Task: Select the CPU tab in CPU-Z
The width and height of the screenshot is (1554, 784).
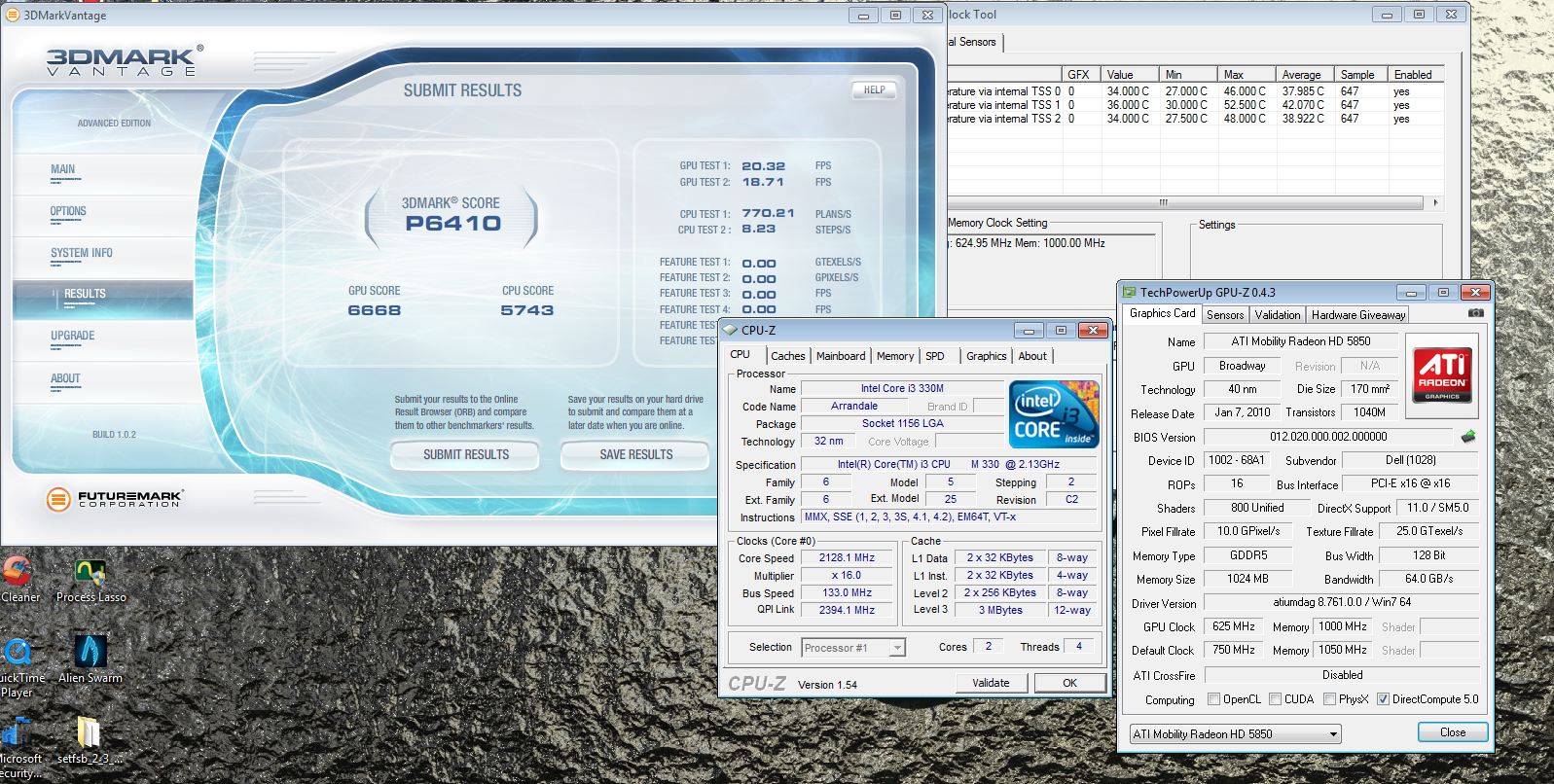Action: pos(741,355)
